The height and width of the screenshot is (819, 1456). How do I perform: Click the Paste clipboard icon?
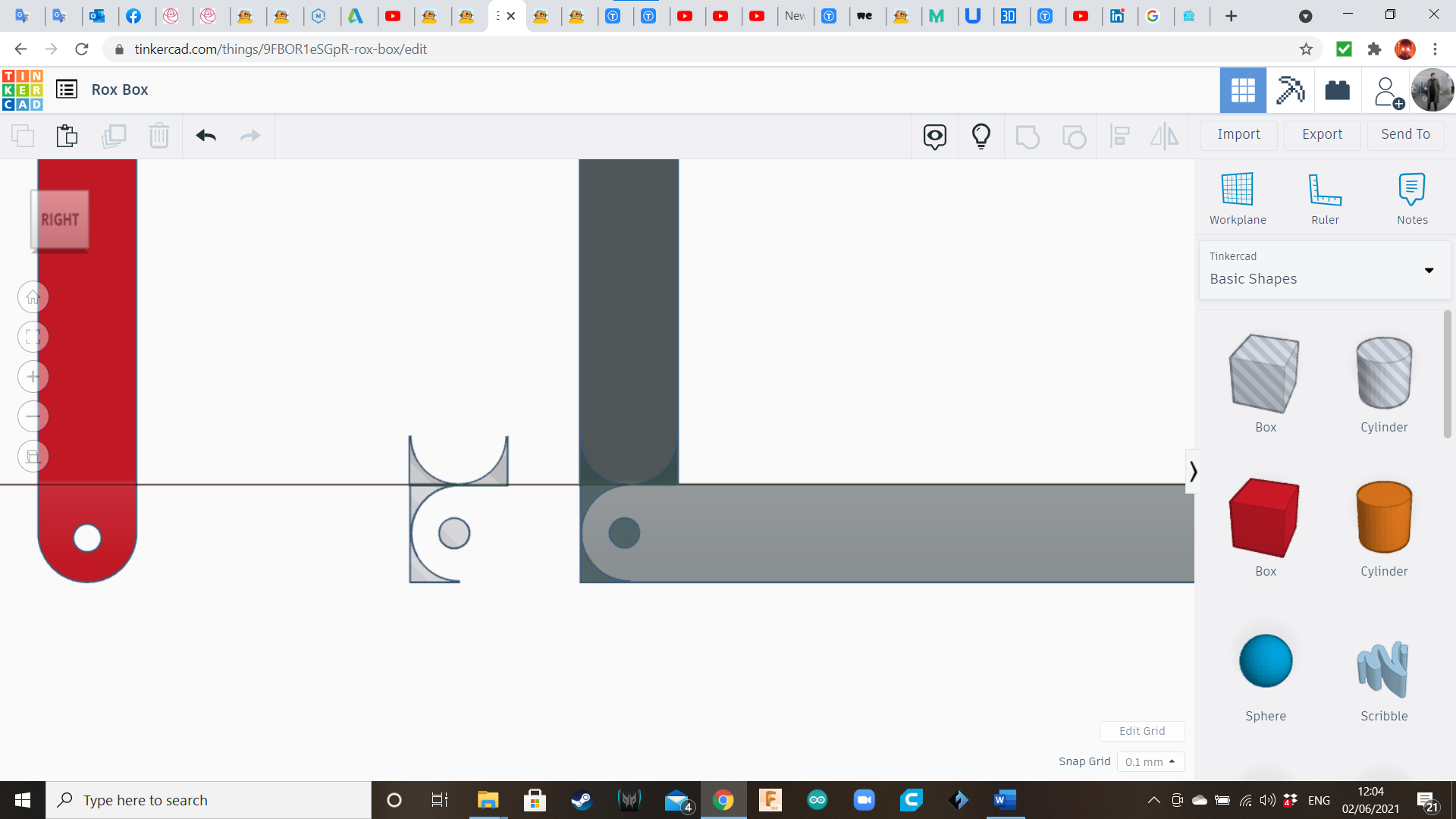coord(67,136)
